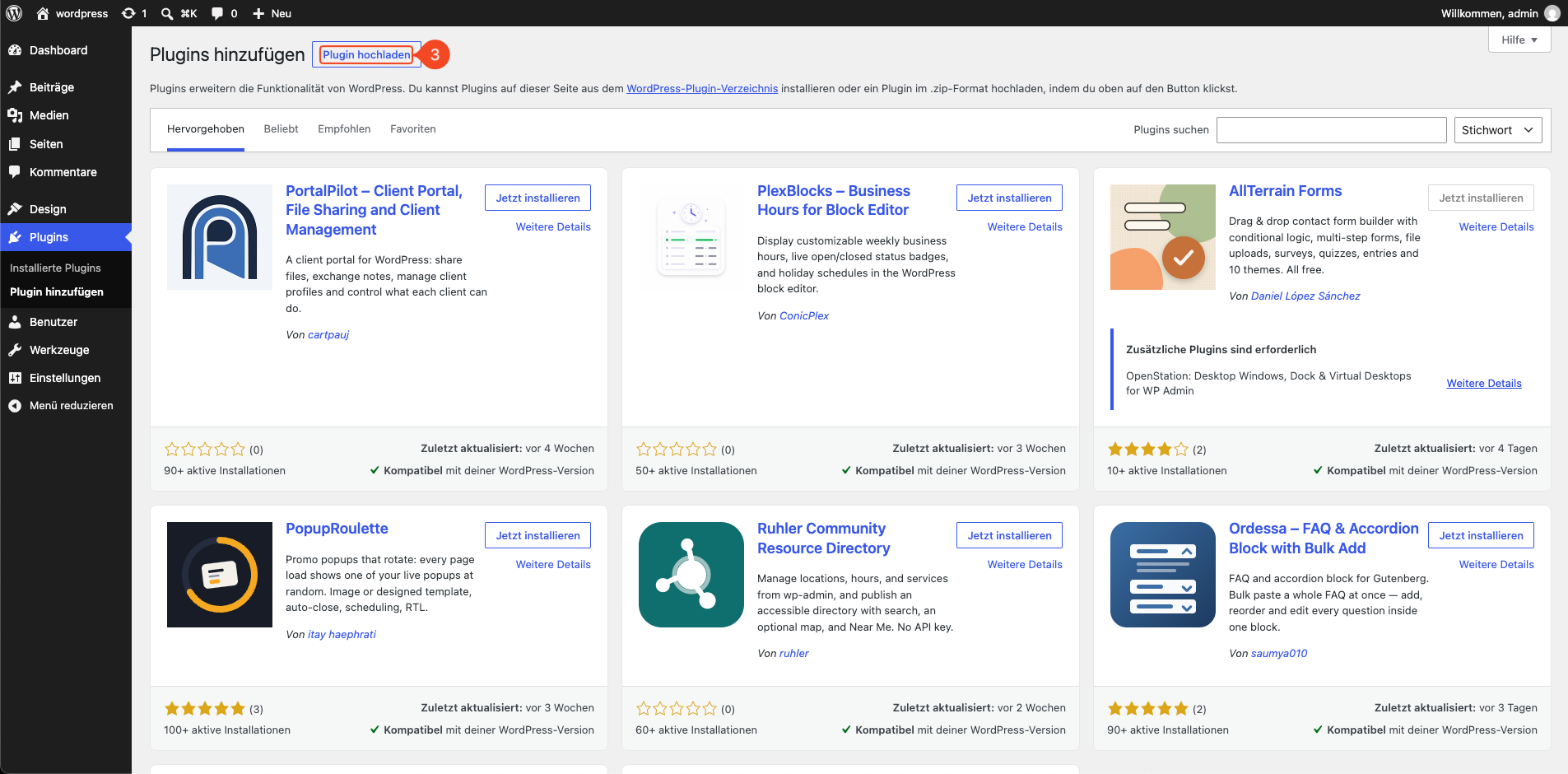Click Willkommen, admin account menu
Viewport: 1568px width, 774px height.
(1500, 13)
